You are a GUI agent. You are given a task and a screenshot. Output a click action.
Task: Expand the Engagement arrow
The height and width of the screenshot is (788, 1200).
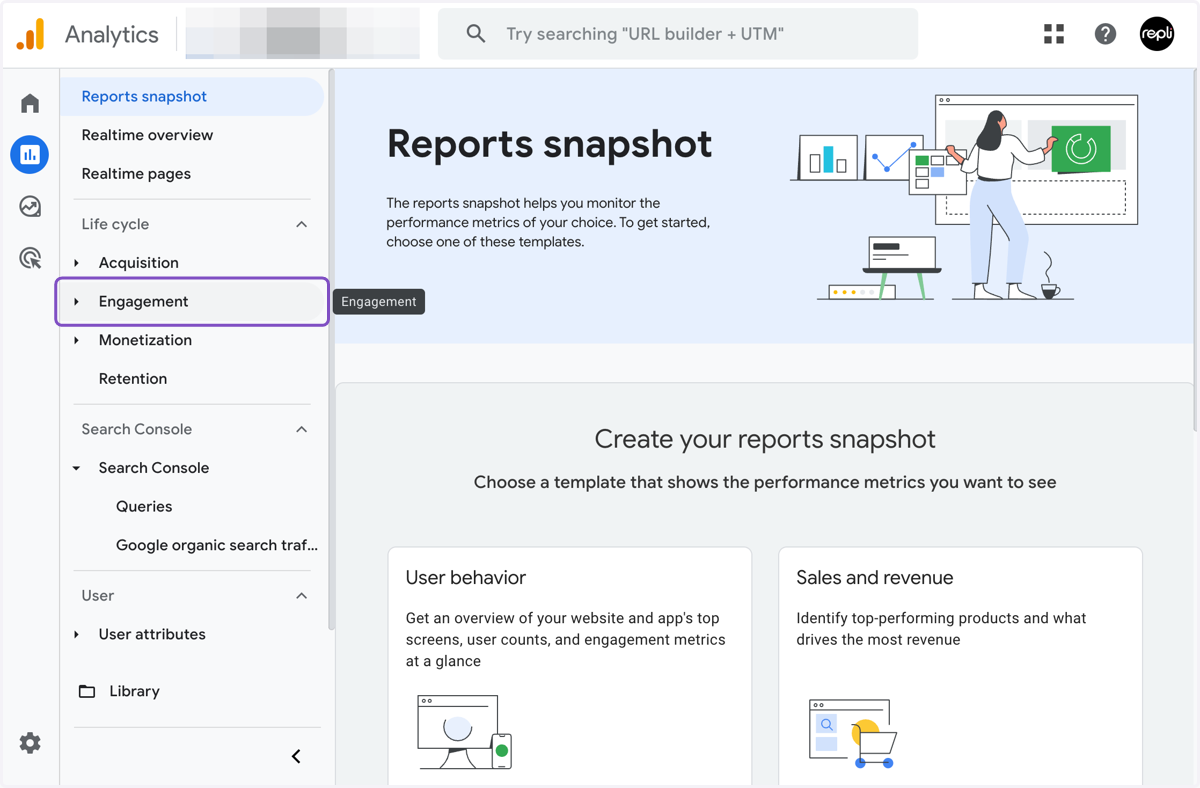pyautogui.click(x=77, y=302)
